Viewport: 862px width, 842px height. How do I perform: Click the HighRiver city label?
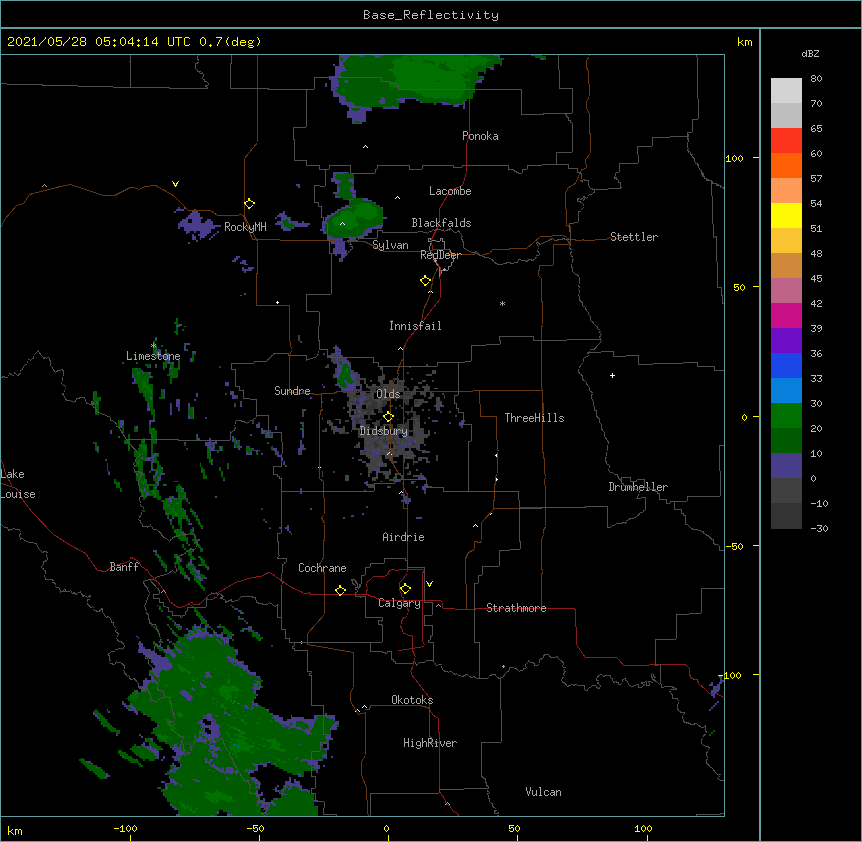tap(430, 743)
